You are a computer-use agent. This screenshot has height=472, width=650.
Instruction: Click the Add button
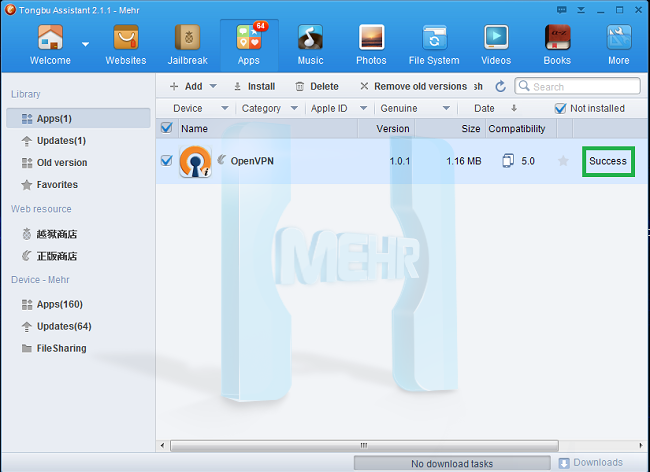click(186, 86)
